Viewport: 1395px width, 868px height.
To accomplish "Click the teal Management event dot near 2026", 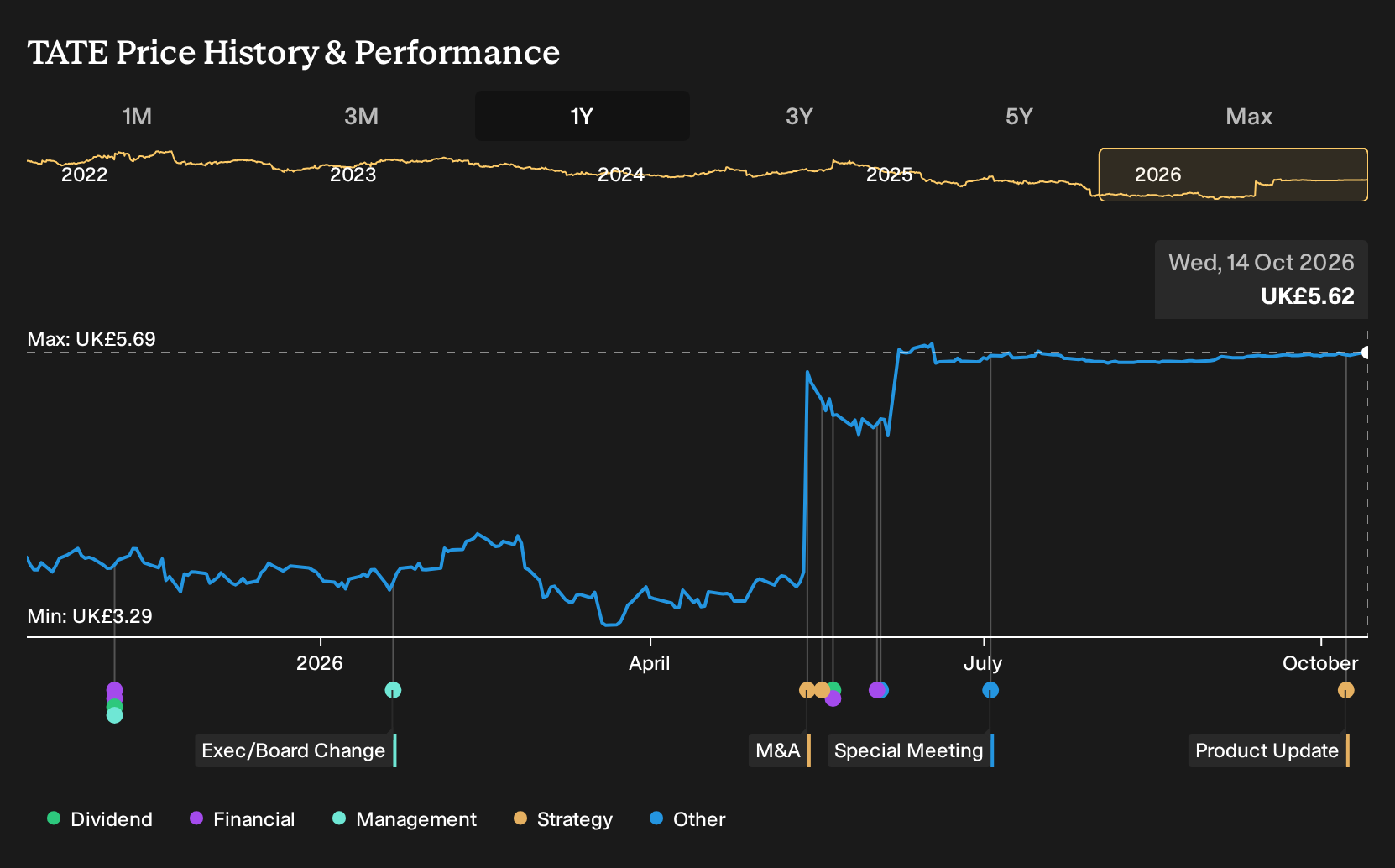I will click(x=393, y=690).
